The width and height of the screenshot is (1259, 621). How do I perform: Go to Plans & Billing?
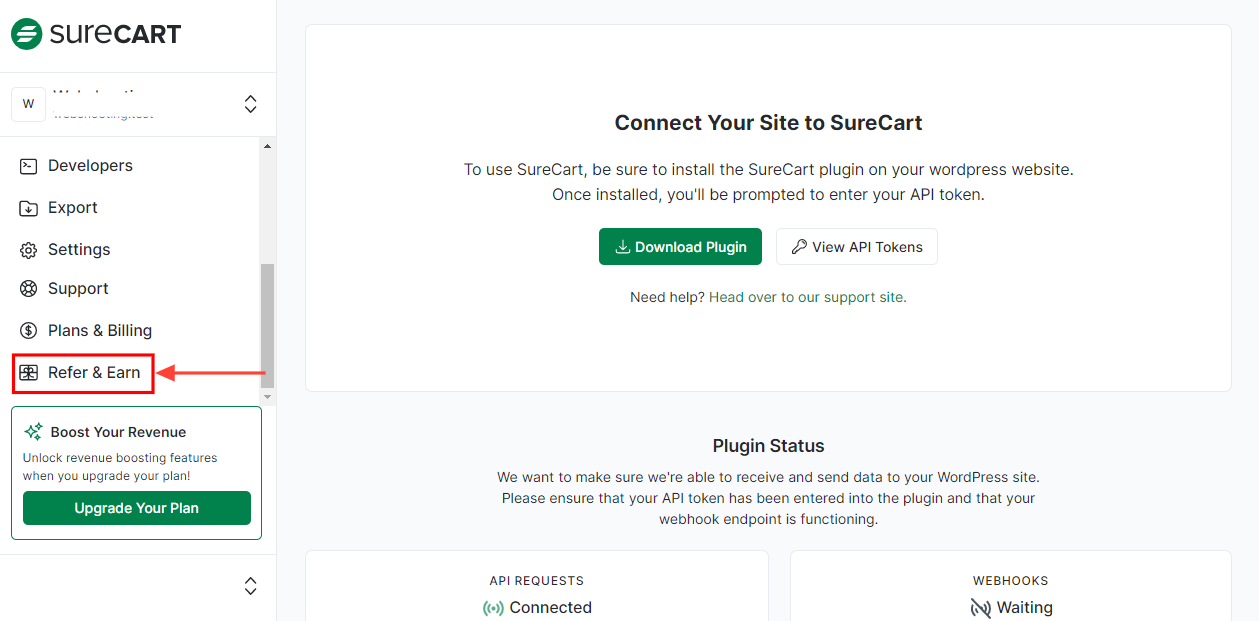click(100, 331)
